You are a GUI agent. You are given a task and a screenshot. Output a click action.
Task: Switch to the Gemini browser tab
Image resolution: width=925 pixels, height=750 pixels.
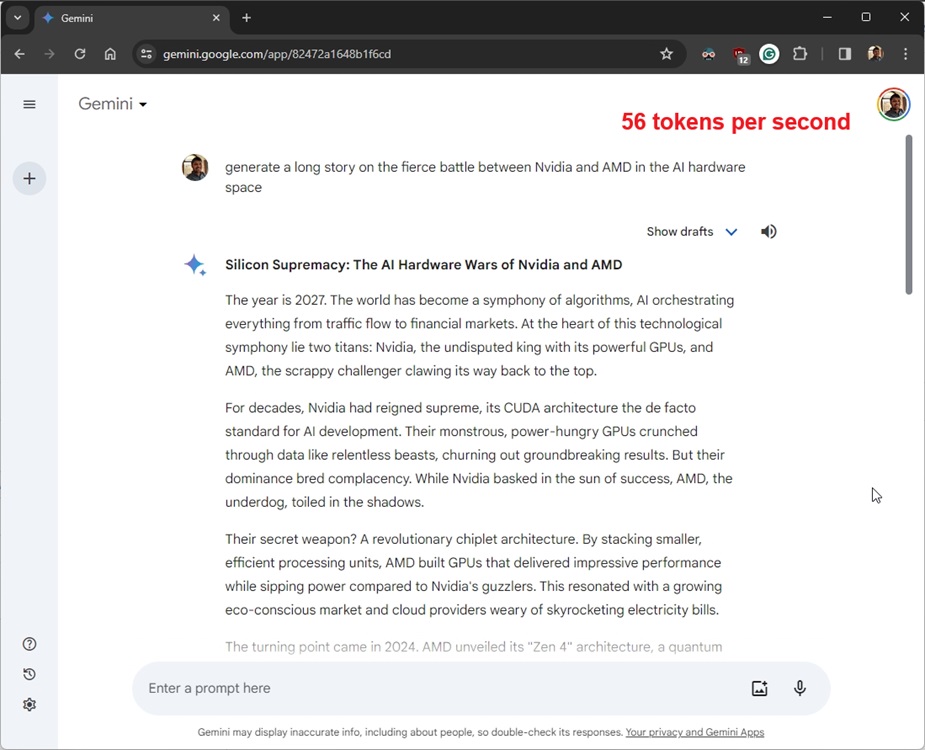pos(120,17)
